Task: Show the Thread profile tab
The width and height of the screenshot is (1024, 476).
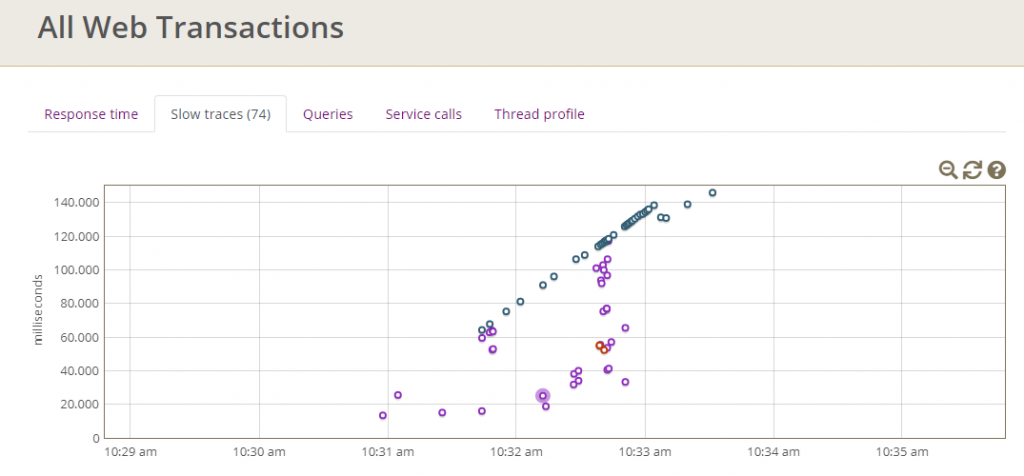Action: (x=539, y=114)
